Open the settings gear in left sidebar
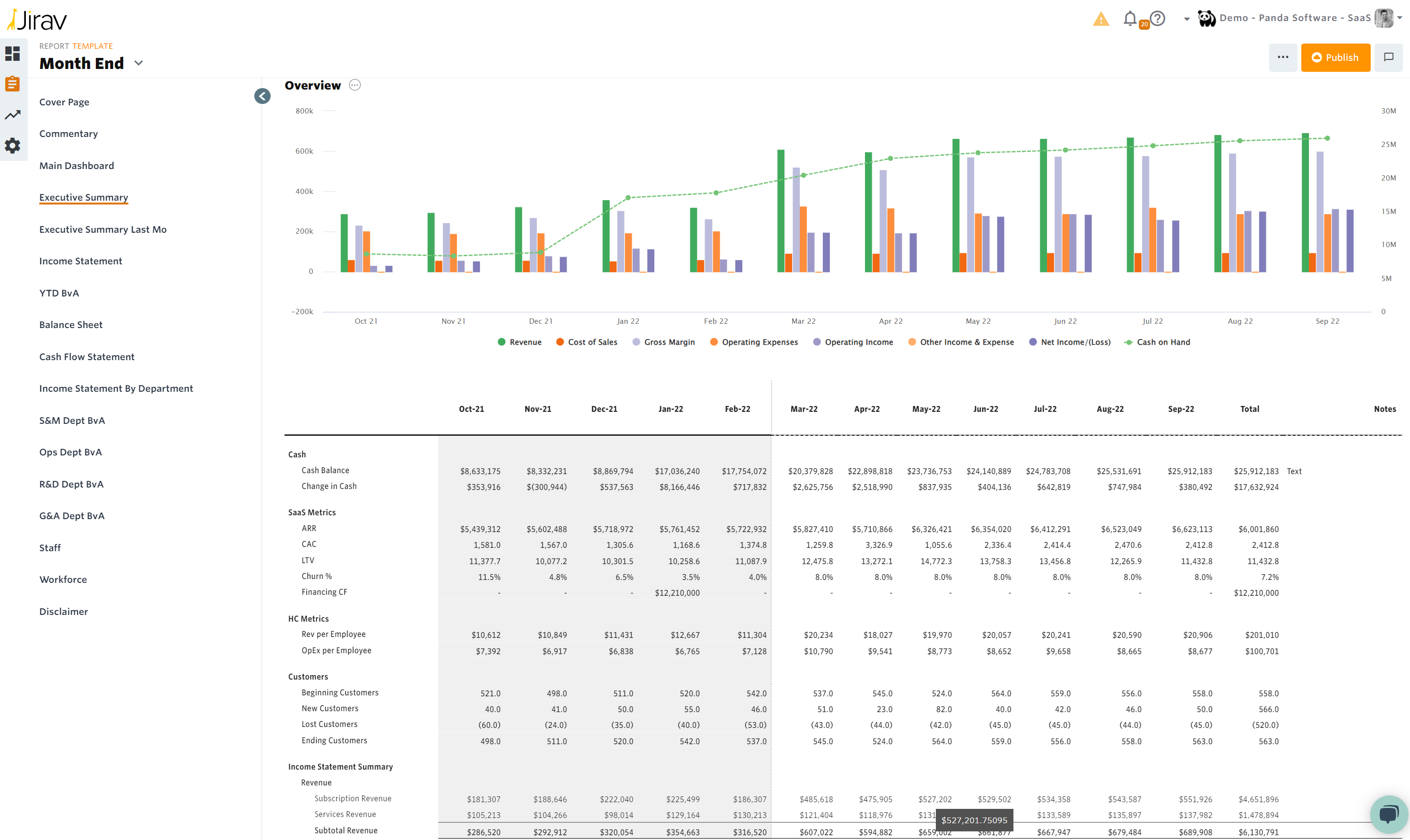This screenshot has width=1410, height=840. [12, 146]
